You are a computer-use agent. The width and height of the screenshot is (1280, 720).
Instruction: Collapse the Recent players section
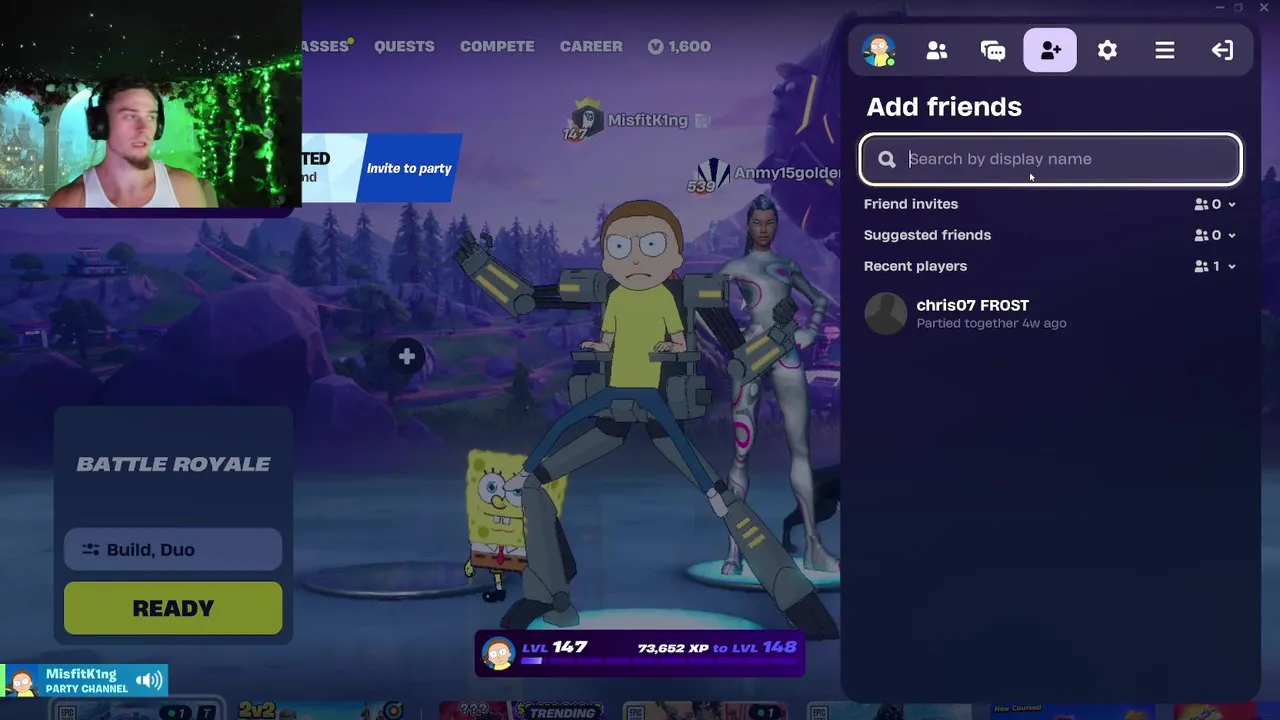click(1050, 266)
